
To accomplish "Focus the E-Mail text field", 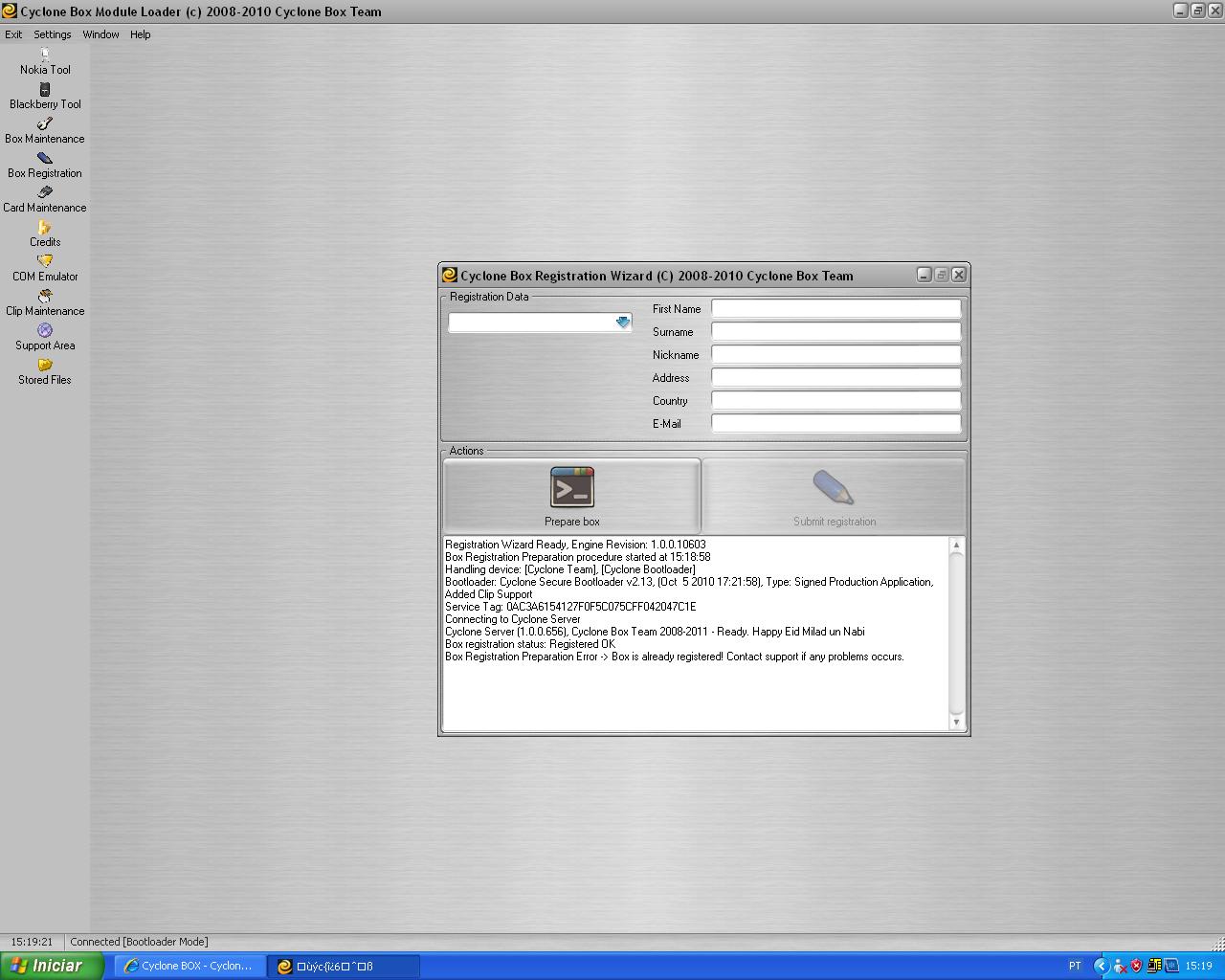I will pyautogui.click(x=835, y=423).
